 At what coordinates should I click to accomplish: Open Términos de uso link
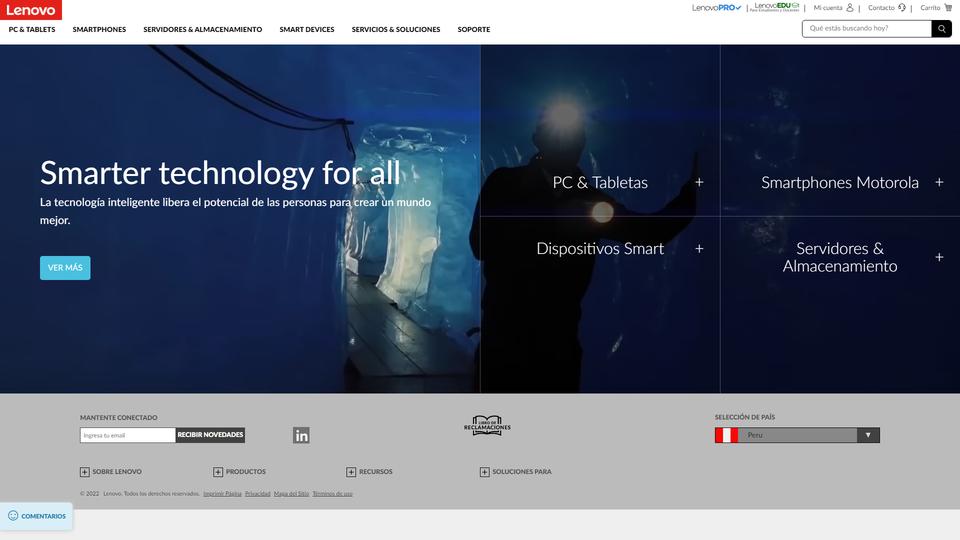(x=332, y=493)
